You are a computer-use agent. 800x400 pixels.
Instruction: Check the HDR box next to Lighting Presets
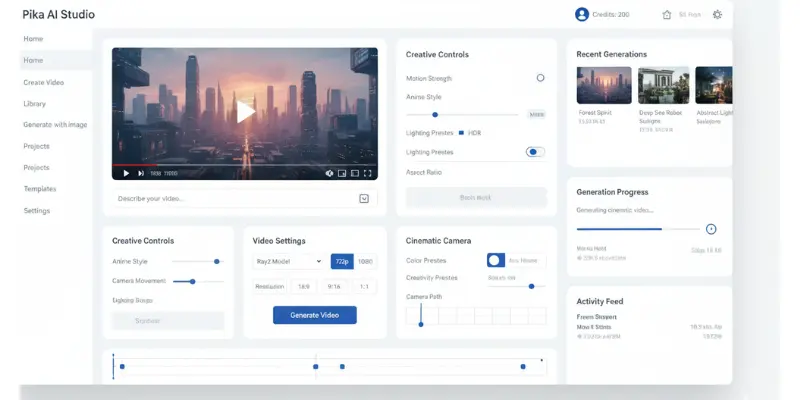pyautogui.click(x=461, y=133)
